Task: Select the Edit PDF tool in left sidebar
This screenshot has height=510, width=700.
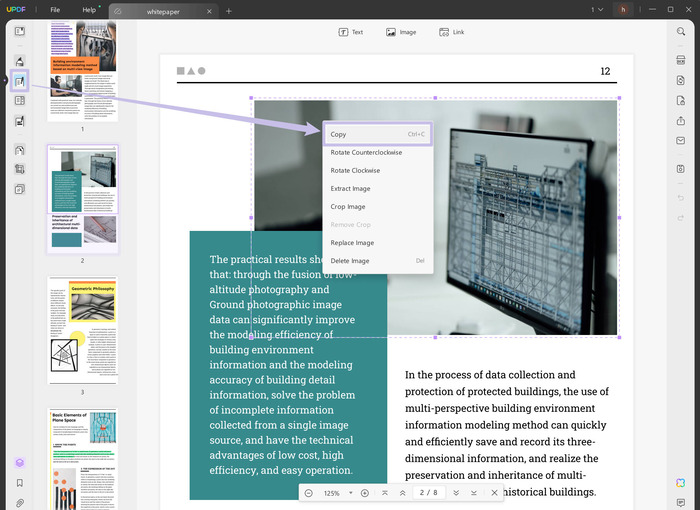Action: pos(20,80)
